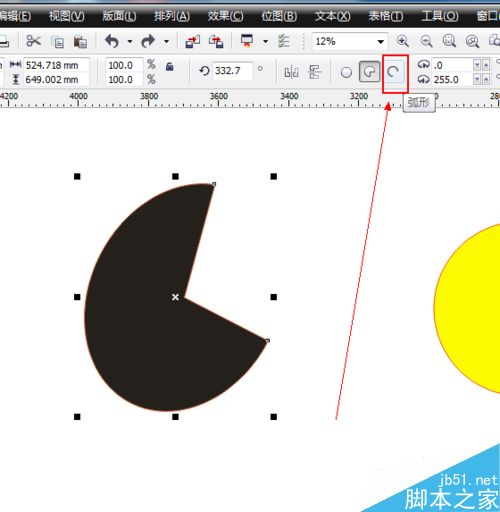The image size is (500, 512).
Task: Click the Options checklist icon
Action: point(284,41)
